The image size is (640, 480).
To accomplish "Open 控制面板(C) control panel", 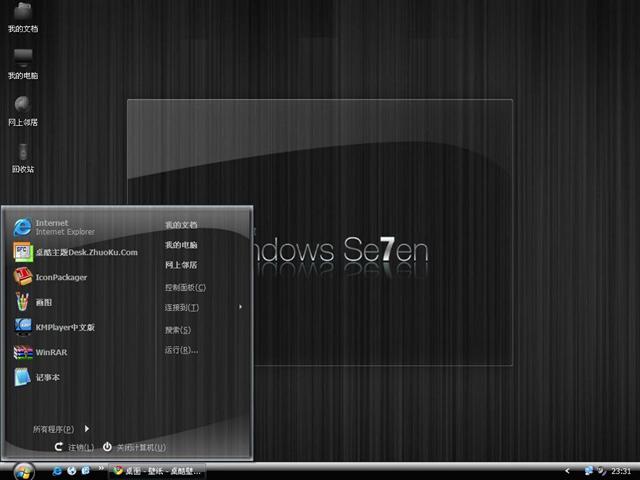I will pos(185,287).
